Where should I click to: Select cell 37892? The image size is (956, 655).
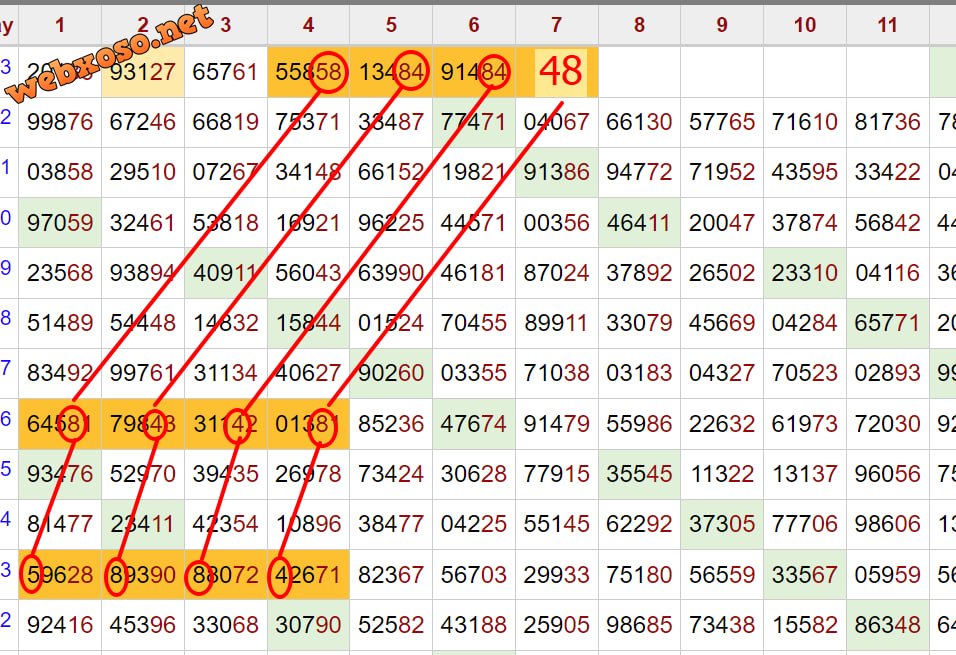(639, 273)
